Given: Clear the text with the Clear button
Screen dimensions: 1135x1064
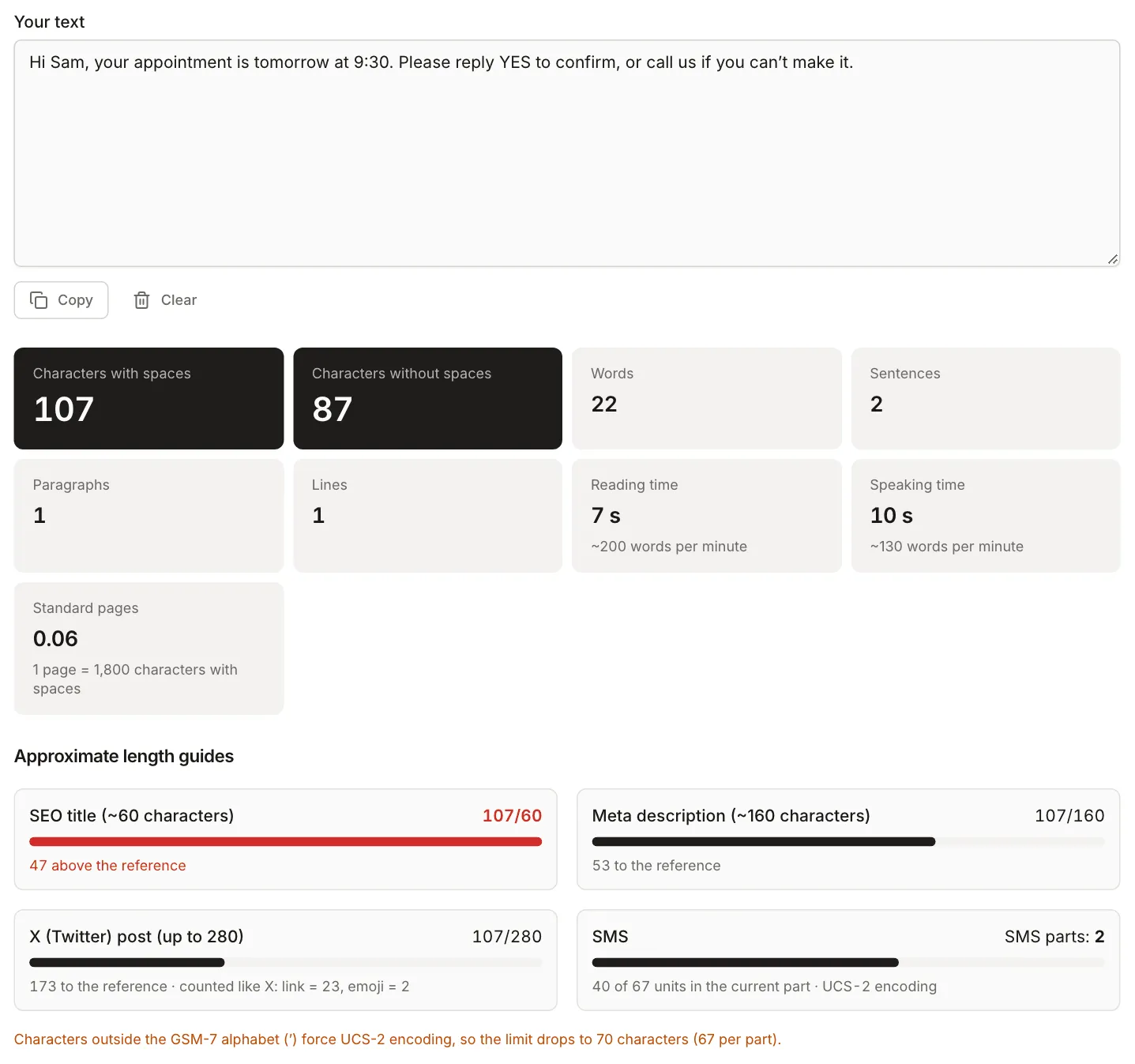Looking at the screenshot, I should [x=165, y=300].
